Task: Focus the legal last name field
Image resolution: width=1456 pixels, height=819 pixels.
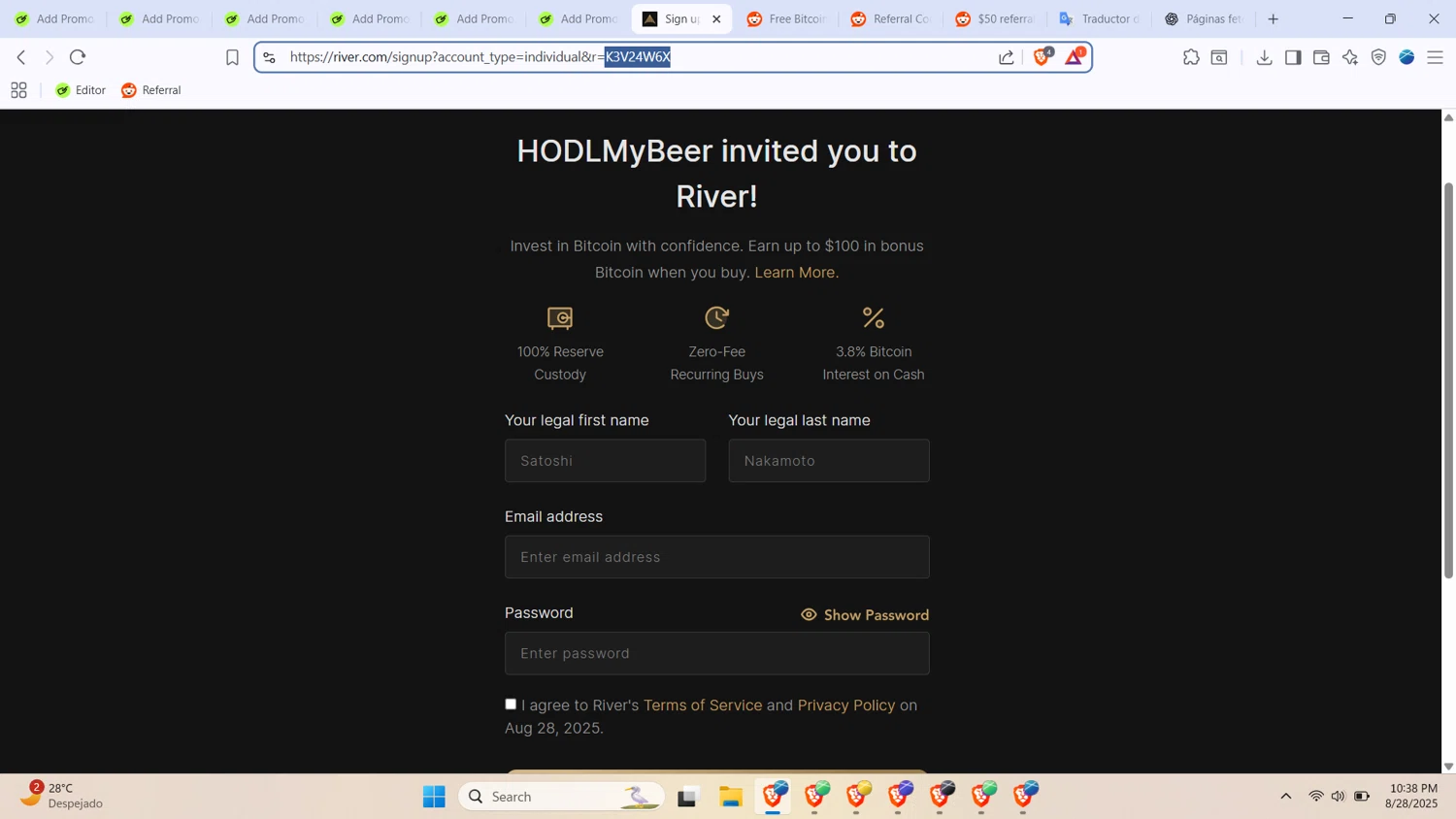Action: pos(829,461)
